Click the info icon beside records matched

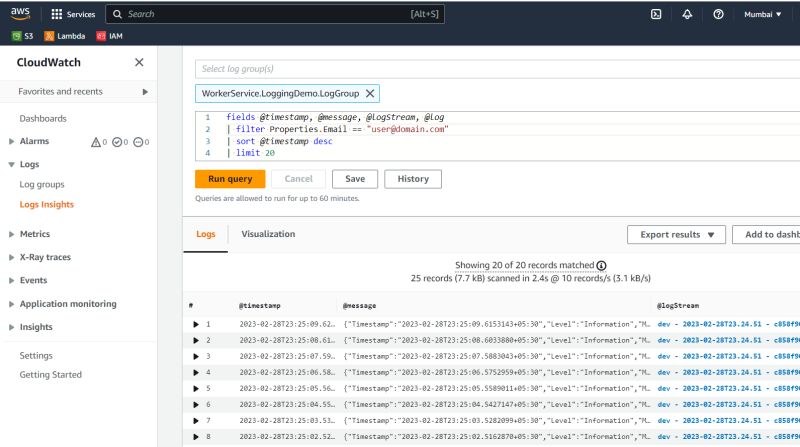pyautogui.click(x=602, y=265)
